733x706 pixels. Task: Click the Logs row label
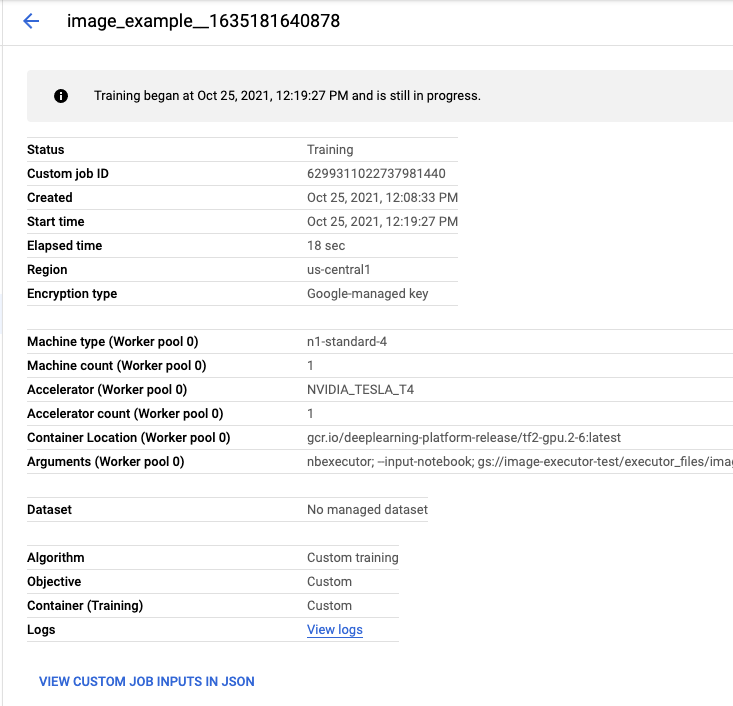click(x=41, y=630)
